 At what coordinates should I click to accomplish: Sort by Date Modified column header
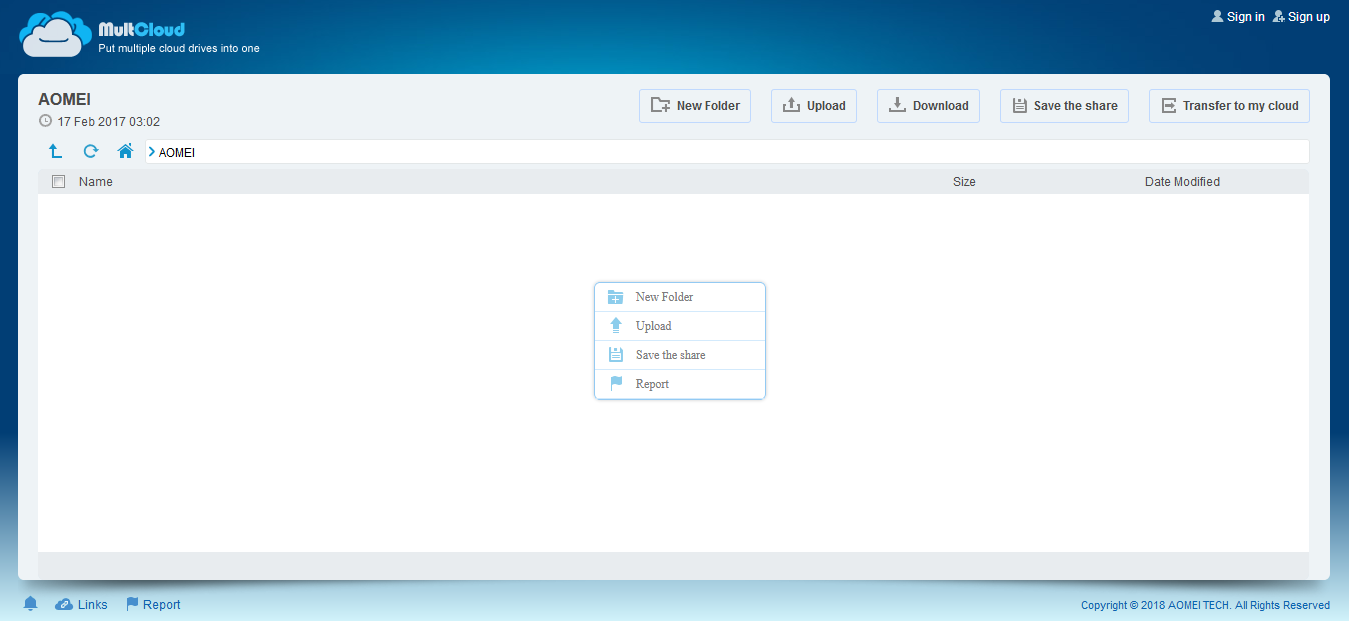click(1182, 182)
